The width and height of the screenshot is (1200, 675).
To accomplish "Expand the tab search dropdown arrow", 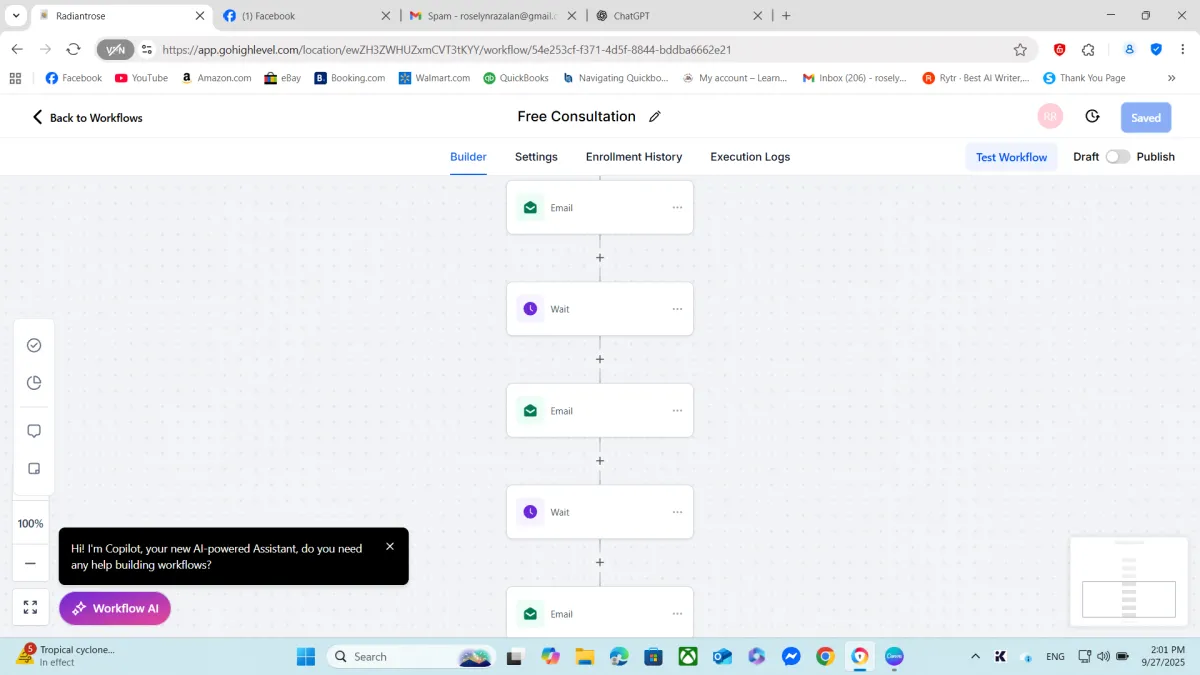I will pyautogui.click(x=16, y=16).
